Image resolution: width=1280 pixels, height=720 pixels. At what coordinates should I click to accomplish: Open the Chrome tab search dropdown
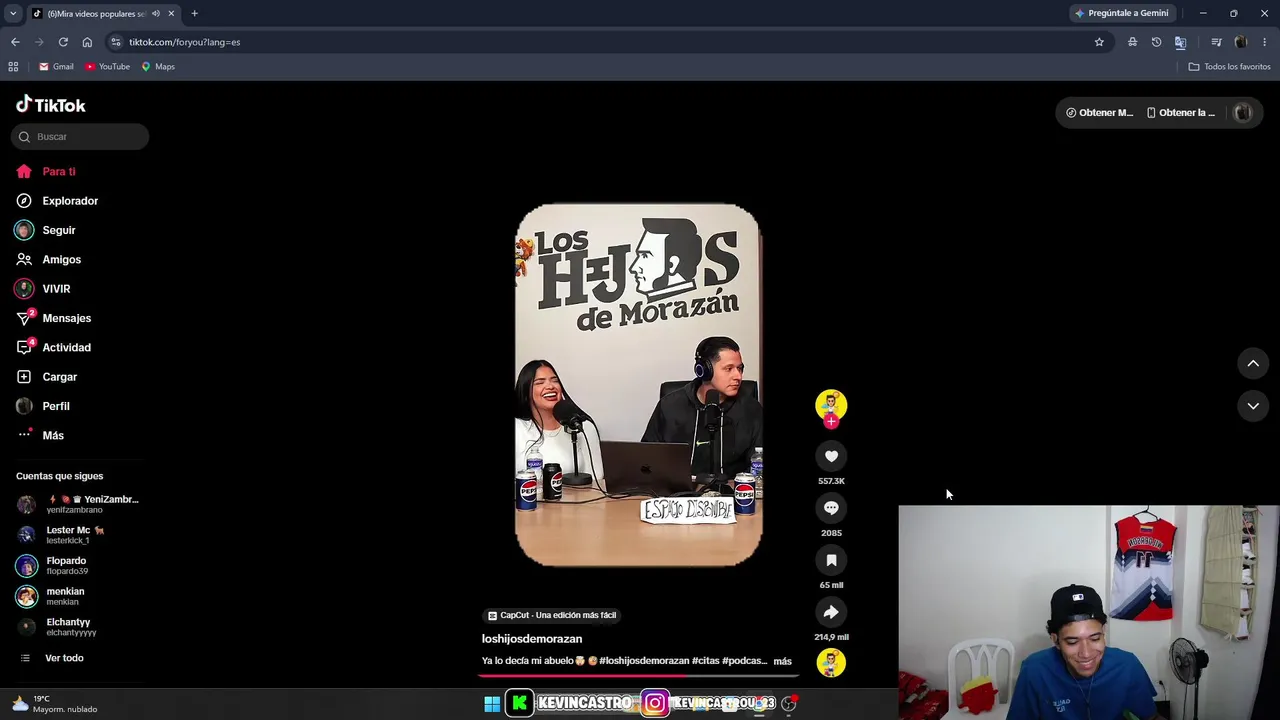pos(13,13)
